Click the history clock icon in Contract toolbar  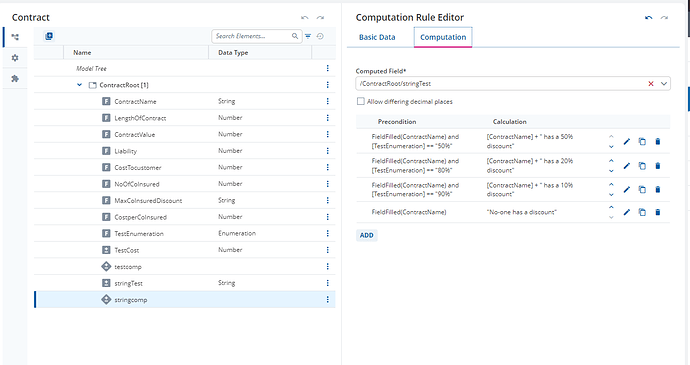click(x=320, y=36)
